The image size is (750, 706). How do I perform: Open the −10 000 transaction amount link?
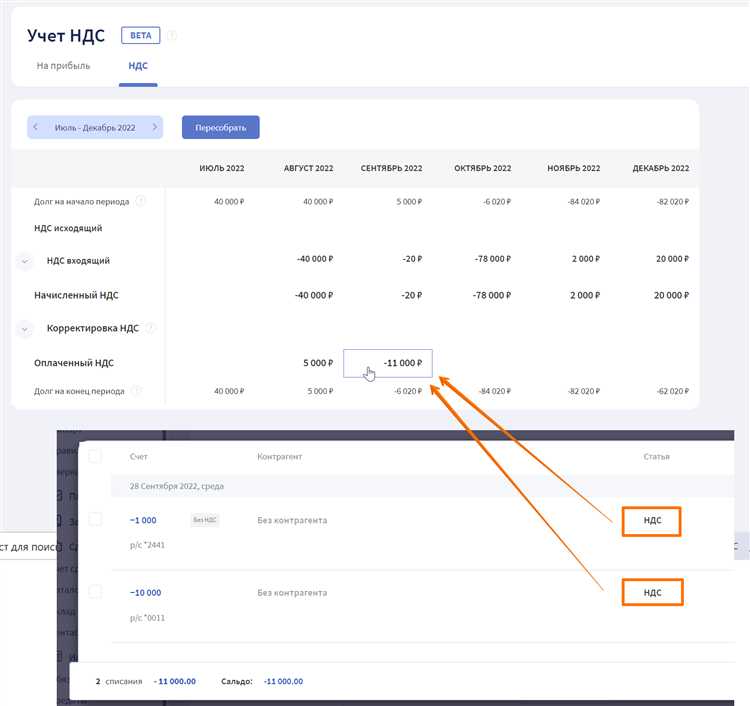[x=145, y=592]
